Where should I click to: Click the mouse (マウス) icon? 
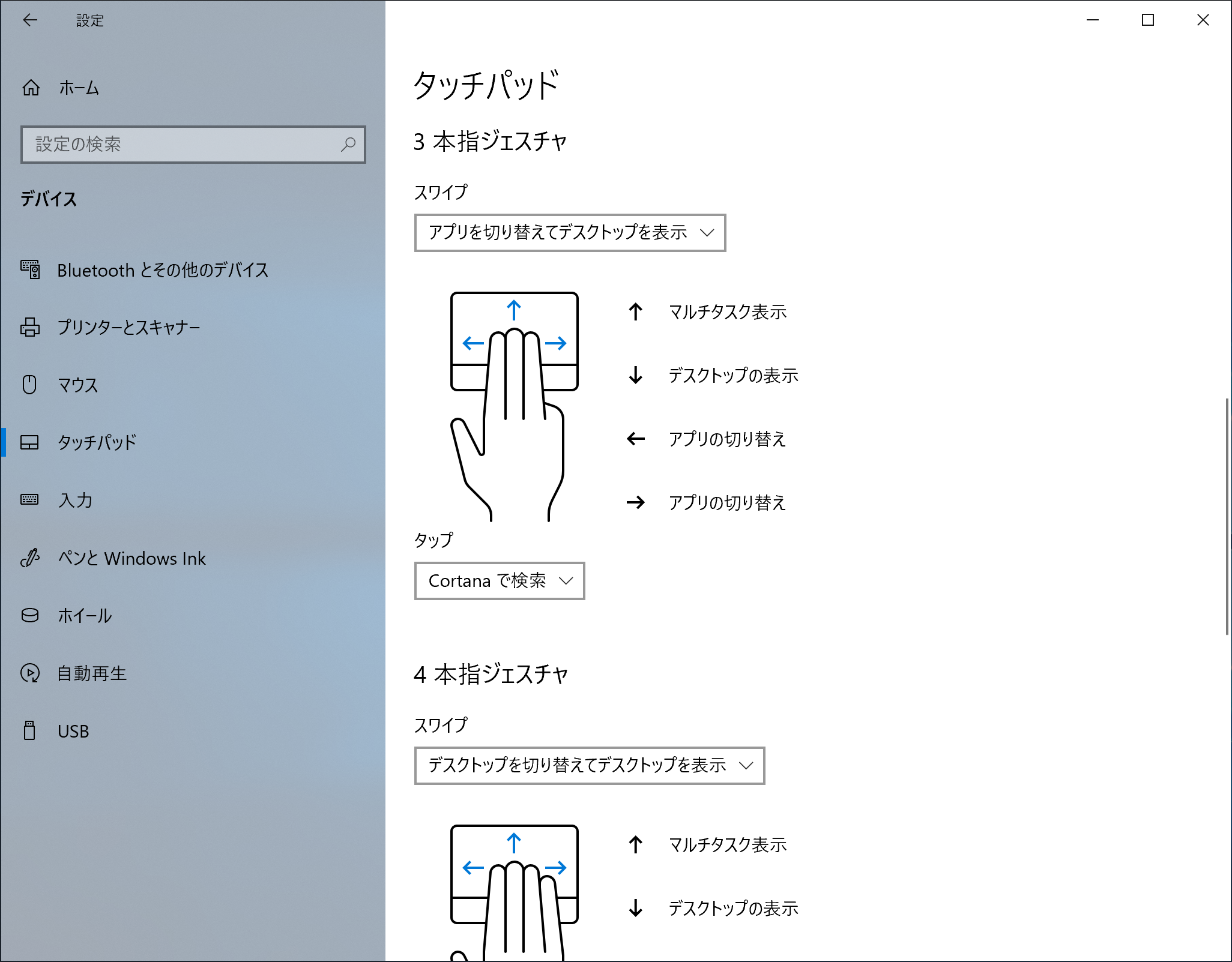[29, 384]
